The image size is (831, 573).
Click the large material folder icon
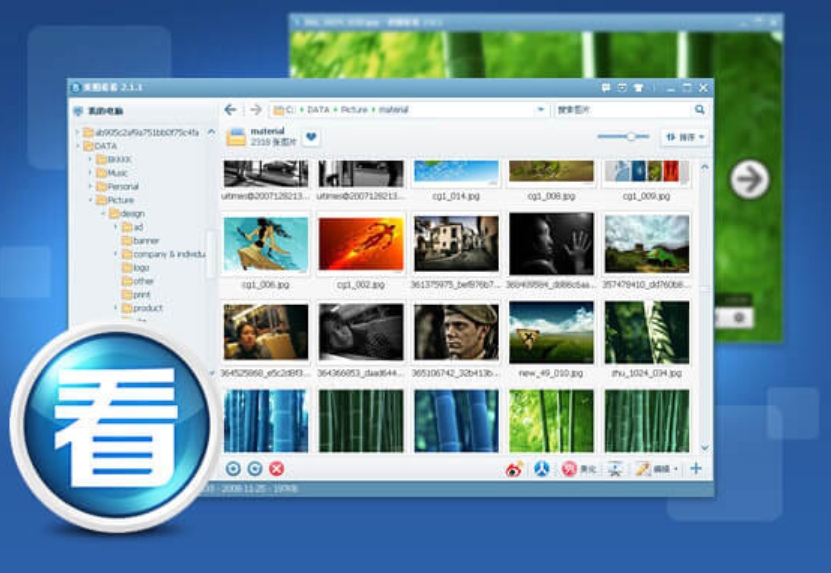click(x=236, y=137)
